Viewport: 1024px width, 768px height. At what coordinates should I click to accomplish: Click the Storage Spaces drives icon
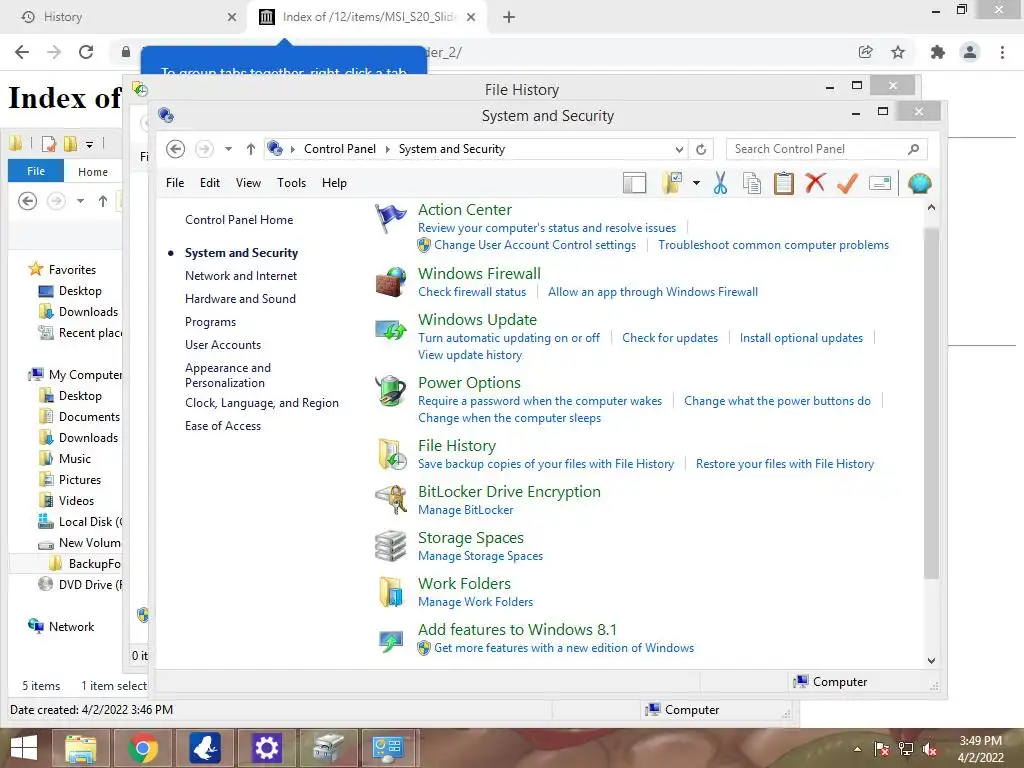[391, 546]
